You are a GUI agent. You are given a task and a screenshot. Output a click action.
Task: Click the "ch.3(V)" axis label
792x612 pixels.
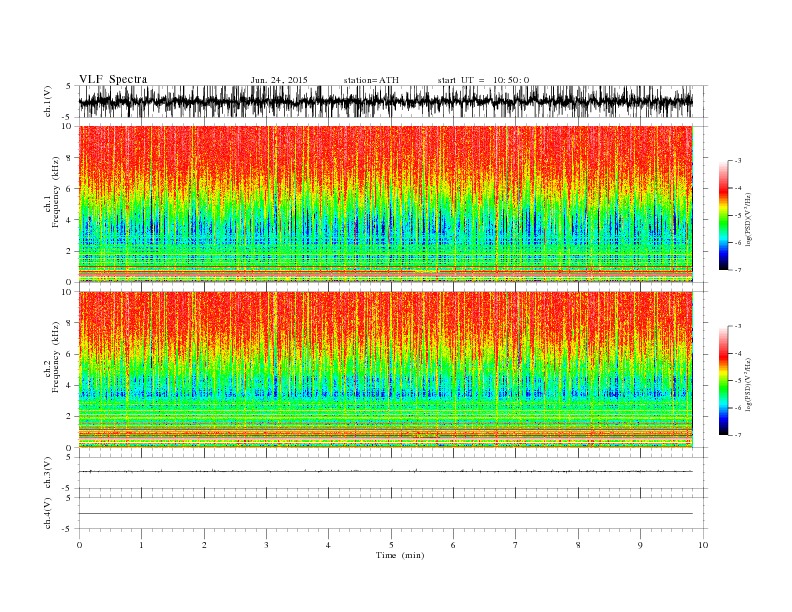48,473
